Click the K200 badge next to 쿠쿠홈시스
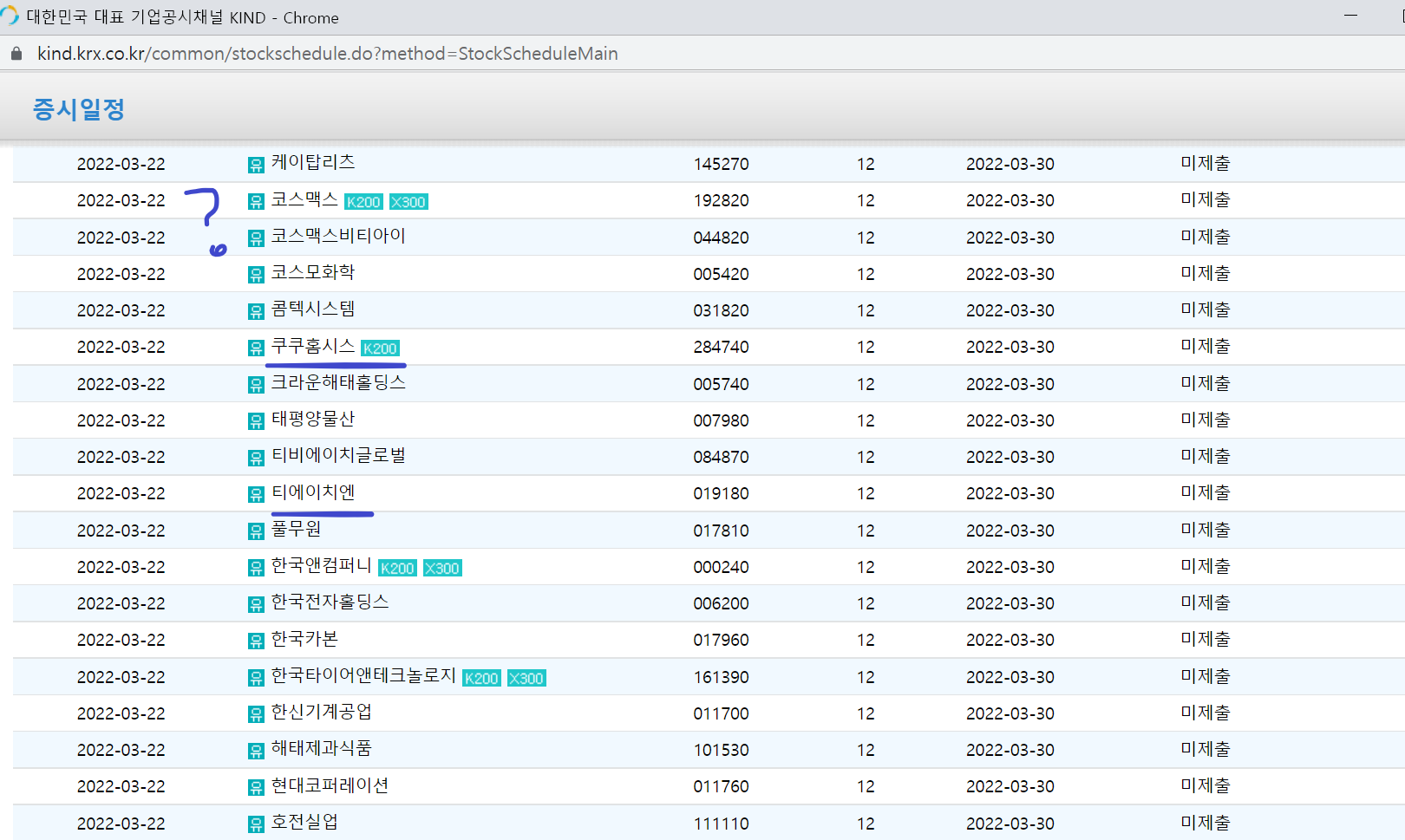1405x840 pixels. coord(380,348)
